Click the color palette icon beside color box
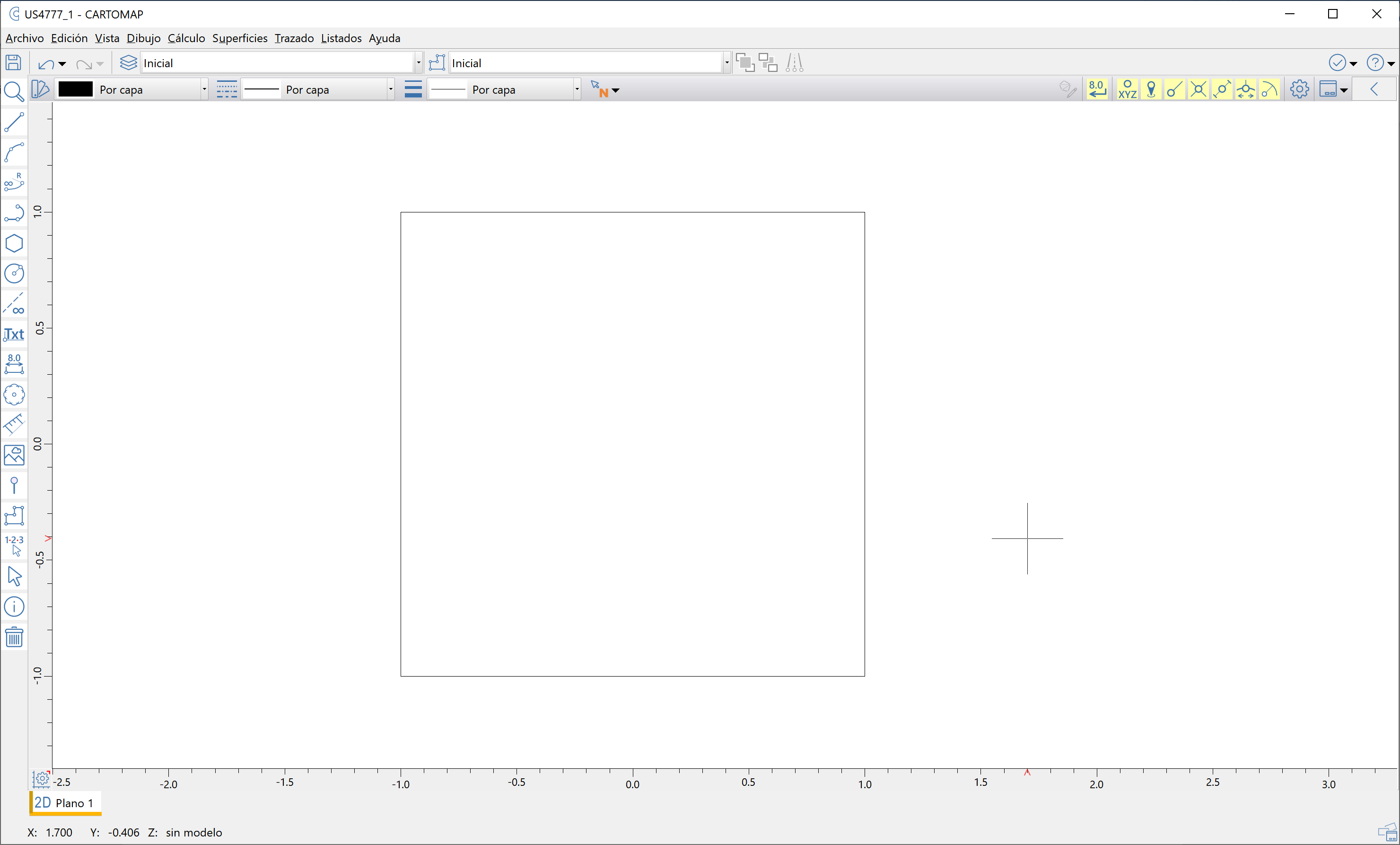Viewport: 1400px width, 845px height. 40,89
